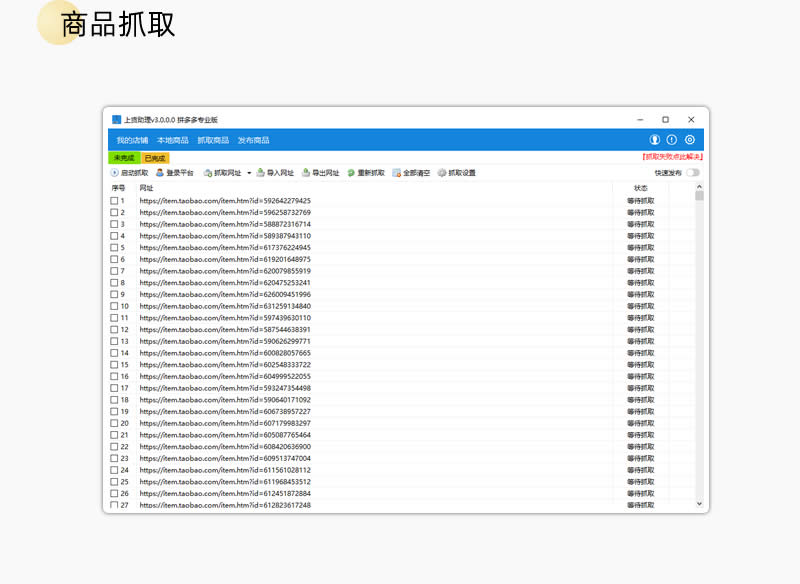Click the vertical scrollbar thumb
This screenshot has height=584, width=800.
pos(699,196)
